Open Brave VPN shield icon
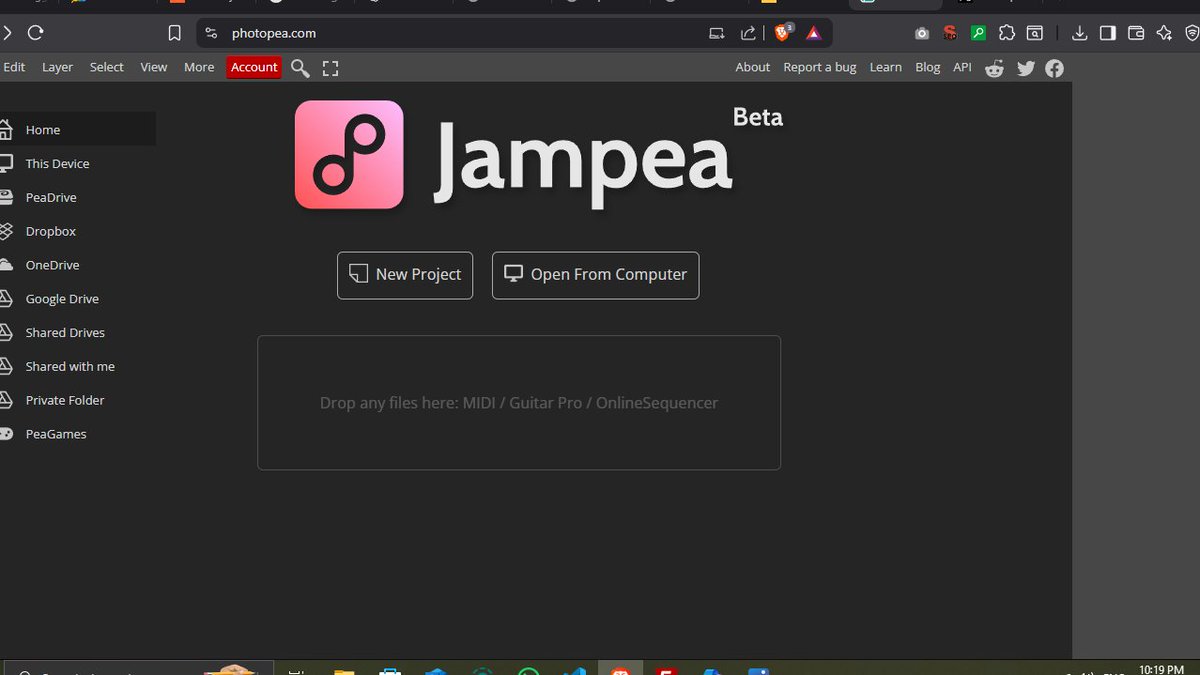Image resolution: width=1200 pixels, height=675 pixels. pyautogui.click(x=1192, y=33)
